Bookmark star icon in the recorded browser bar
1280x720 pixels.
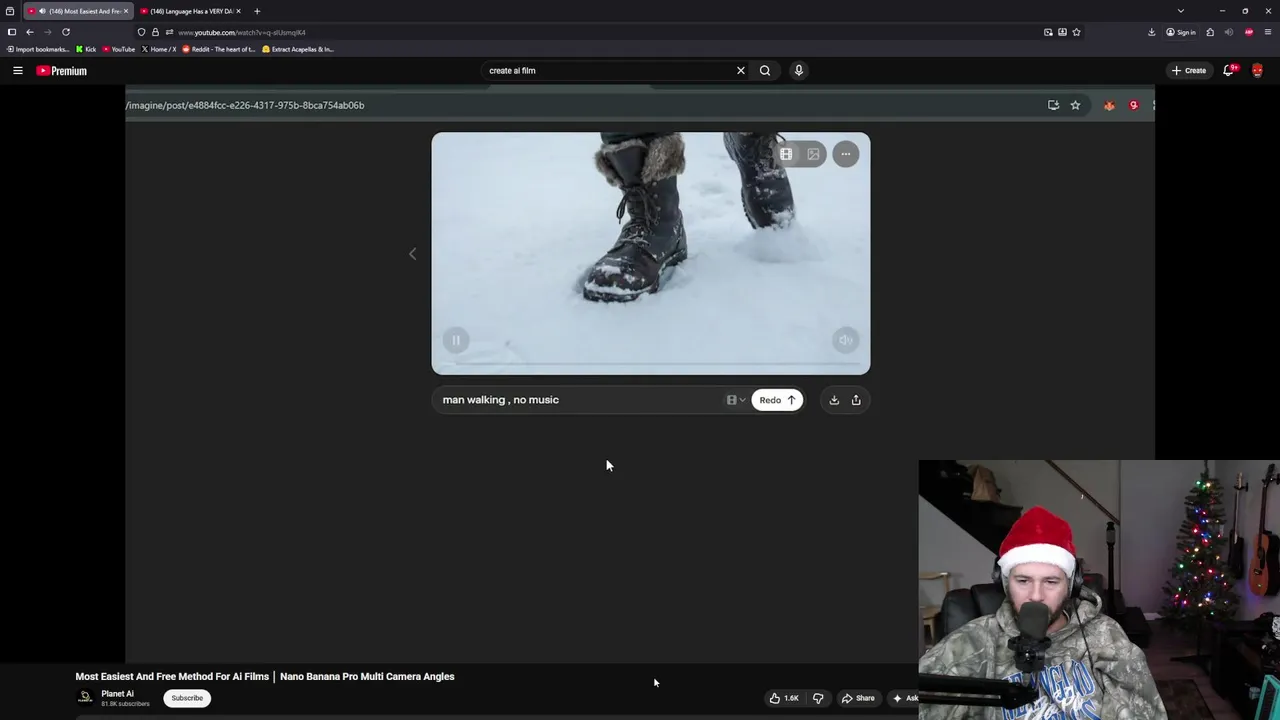click(1075, 105)
